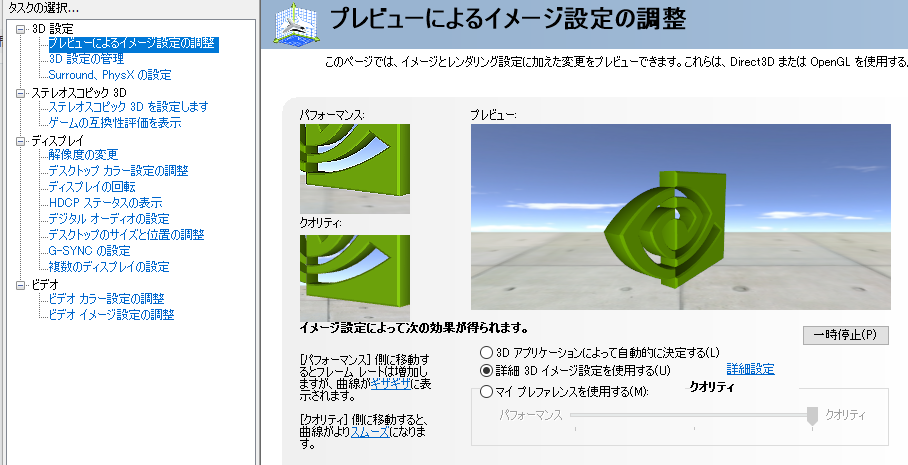Screen dimensions: 908x465
Task: Open ステレオスコピック 3D を設定します
Action: pyautogui.click(x=128, y=107)
